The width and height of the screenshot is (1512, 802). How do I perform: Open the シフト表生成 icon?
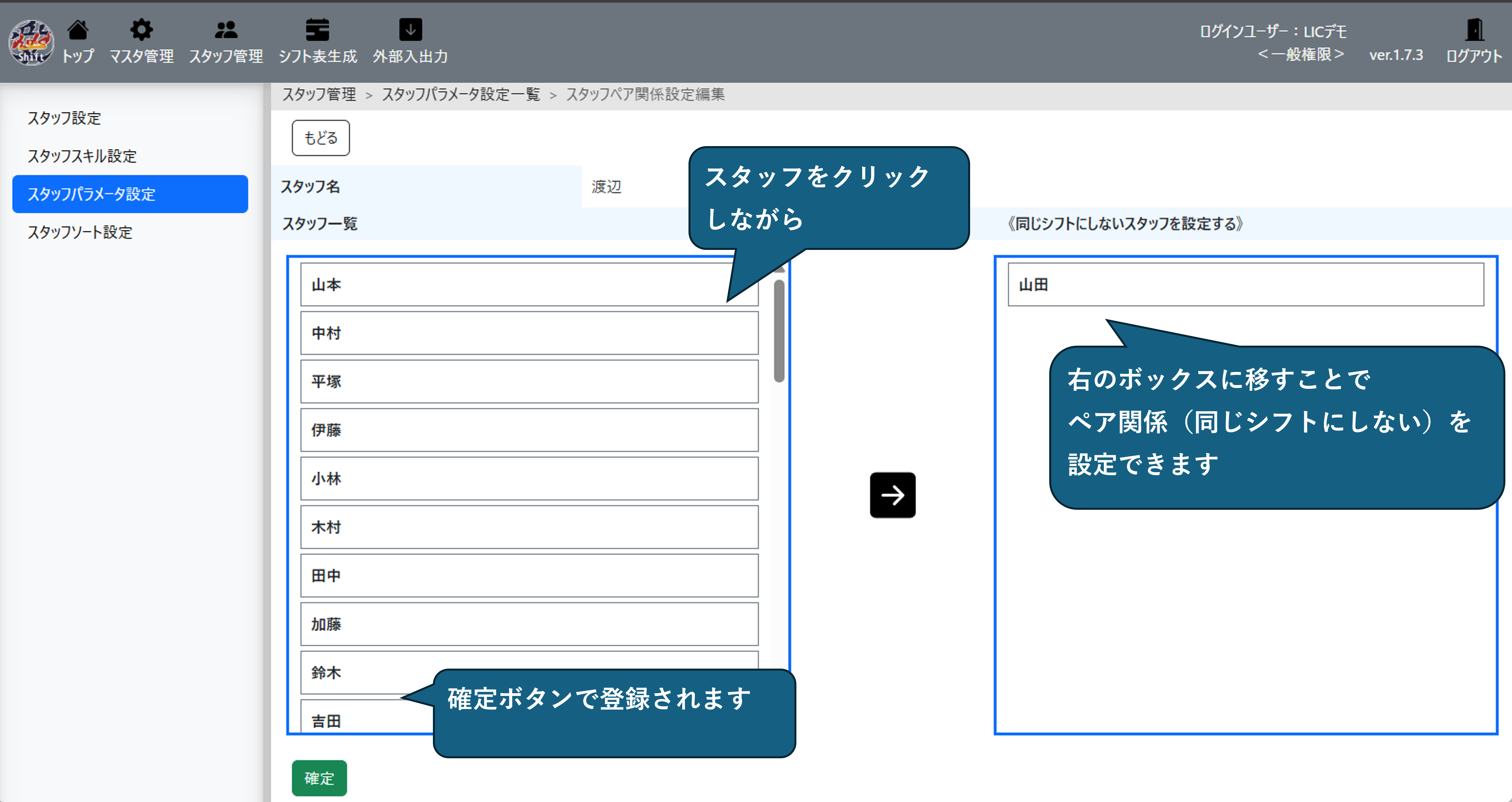pos(318,30)
